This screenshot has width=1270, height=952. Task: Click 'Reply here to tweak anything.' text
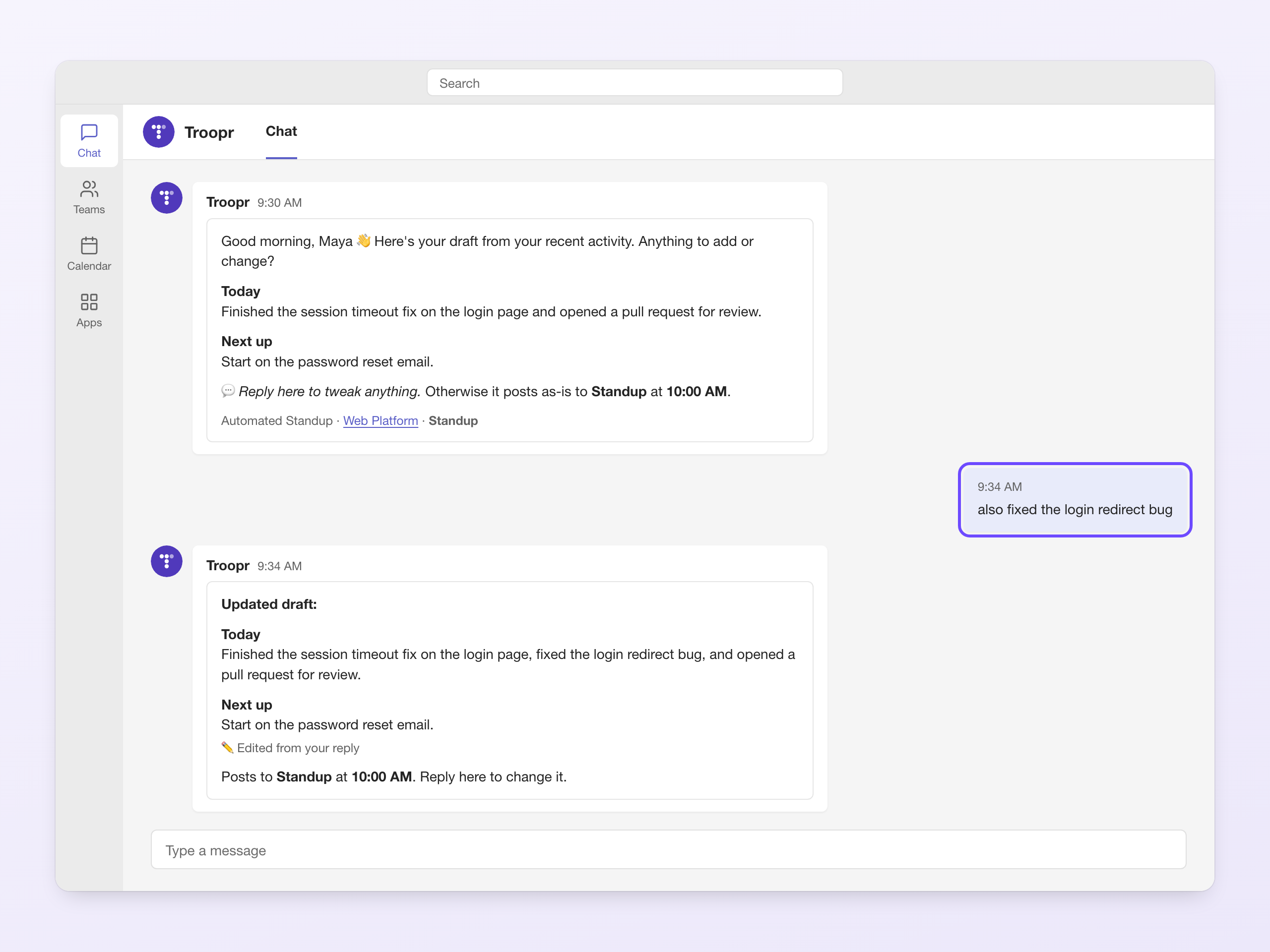329,391
